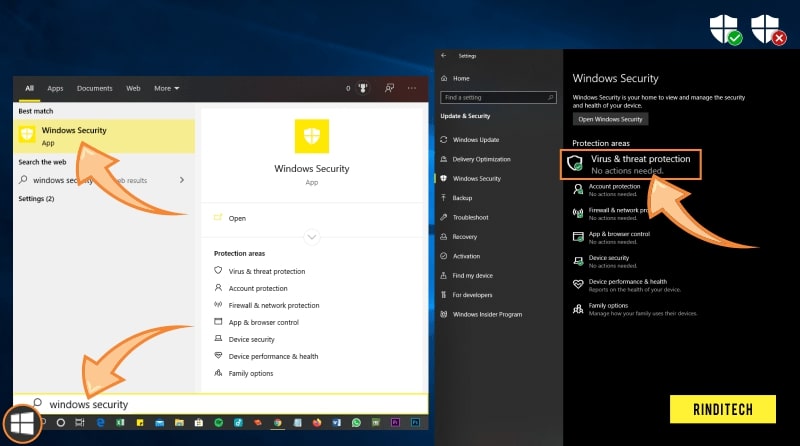The width and height of the screenshot is (800, 446).
Task: Switch to the Documents search tab
Action: 94,88
